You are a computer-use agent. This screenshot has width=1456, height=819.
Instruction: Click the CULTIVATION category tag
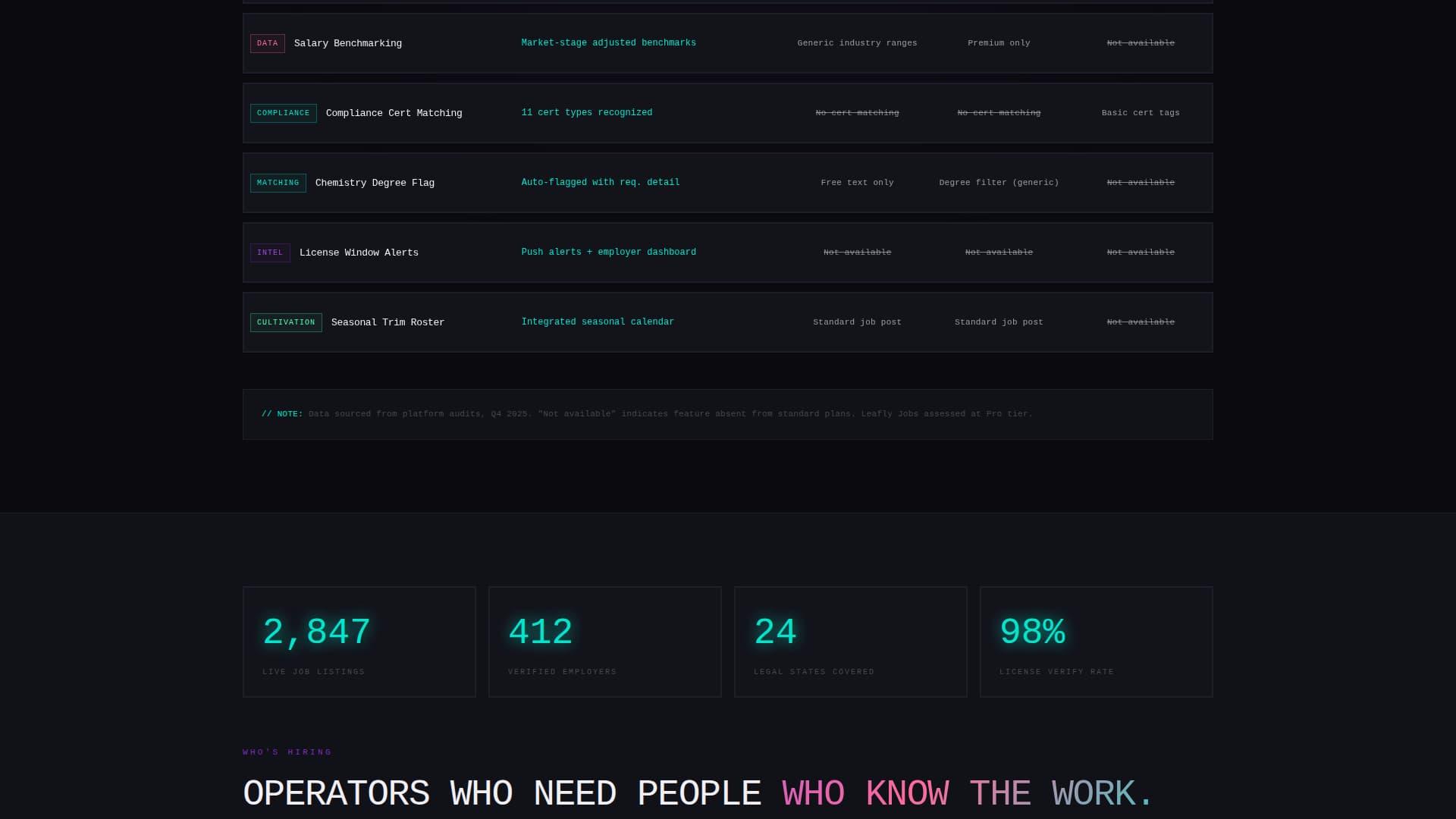coord(286,322)
